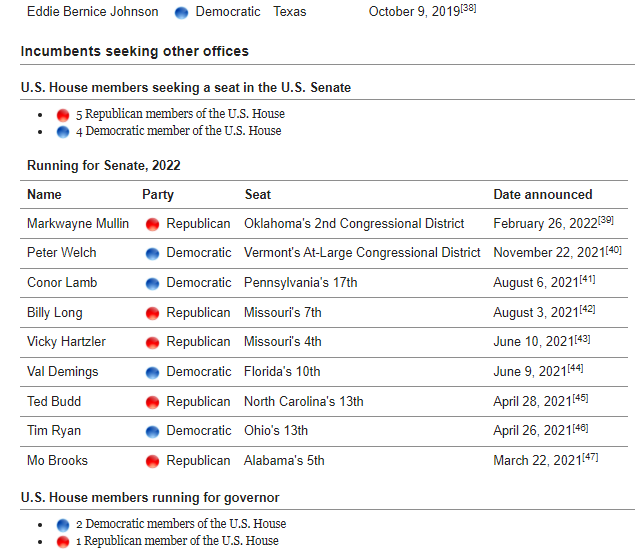This screenshot has height=557, width=635.
Task: Click 'Republican' party label in Markwayne Mullin row
Action: point(198,224)
